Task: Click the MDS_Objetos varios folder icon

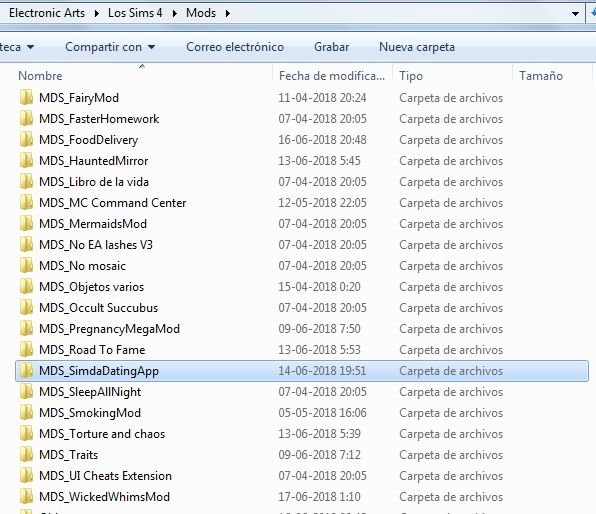Action: coord(26,287)
